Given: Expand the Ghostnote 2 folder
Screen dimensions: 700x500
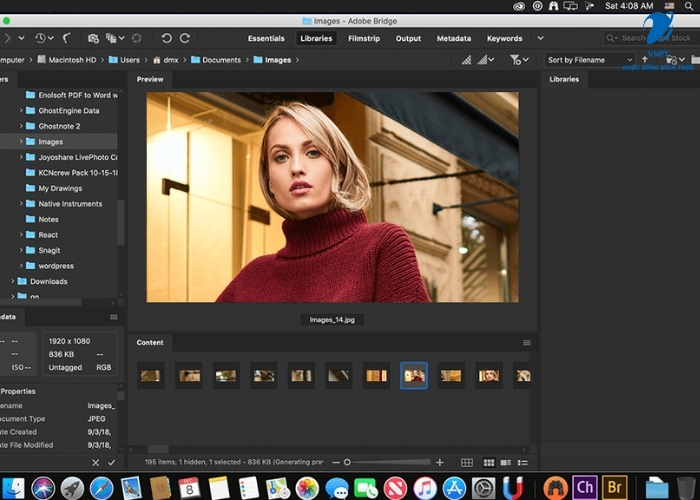Looking at the screenshot, I should tap(21, 126).
